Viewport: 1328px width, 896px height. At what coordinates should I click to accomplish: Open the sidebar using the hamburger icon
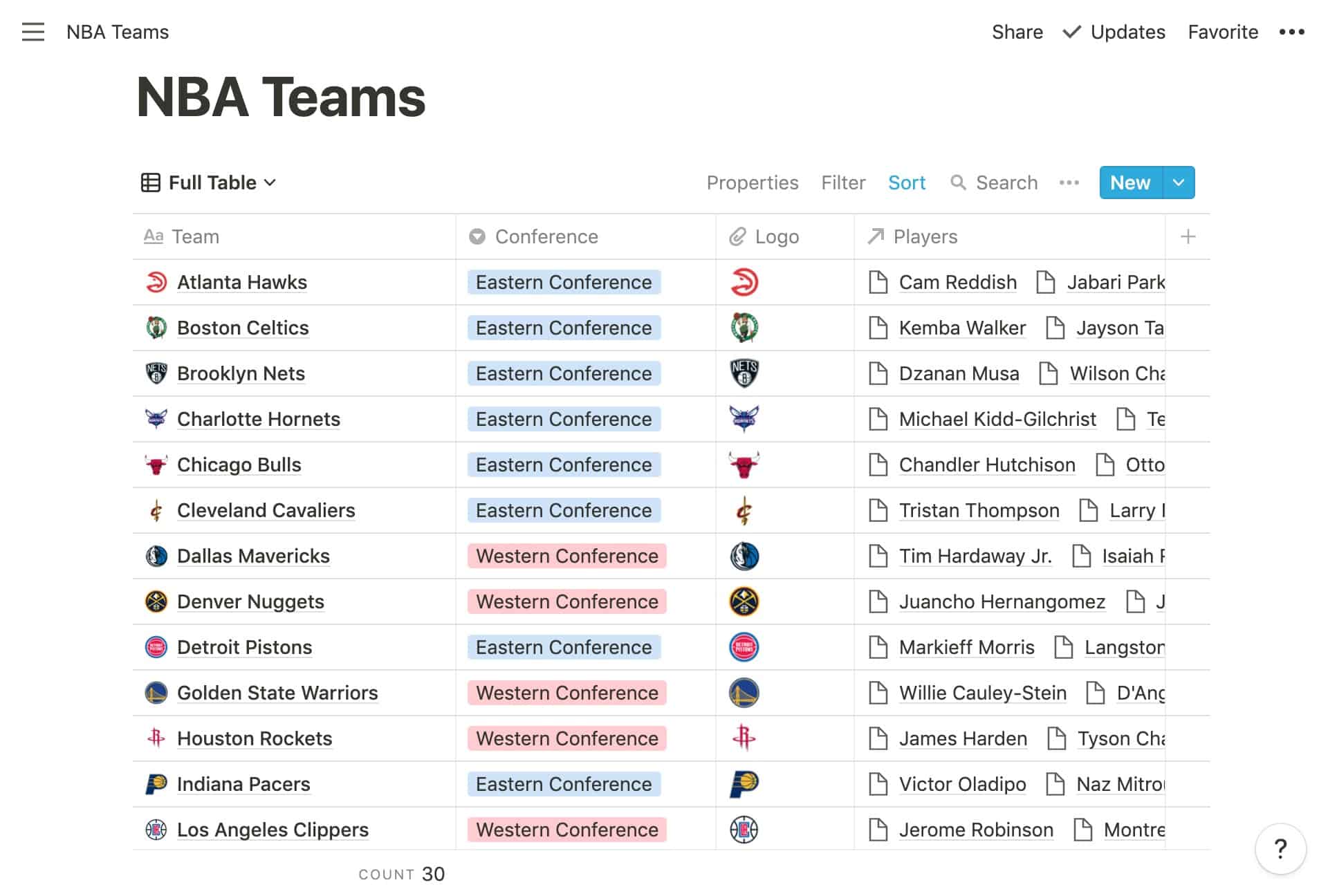click(33, 32)
